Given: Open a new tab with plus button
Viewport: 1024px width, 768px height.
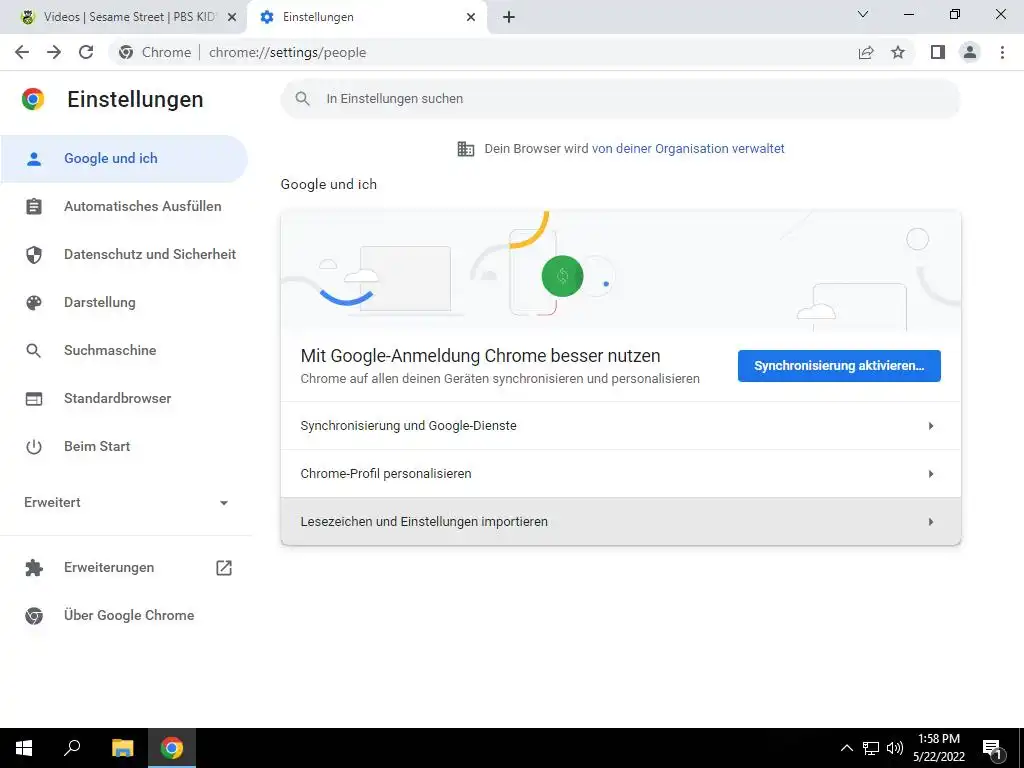Looking at the screenshot, I should pos(509,17).
